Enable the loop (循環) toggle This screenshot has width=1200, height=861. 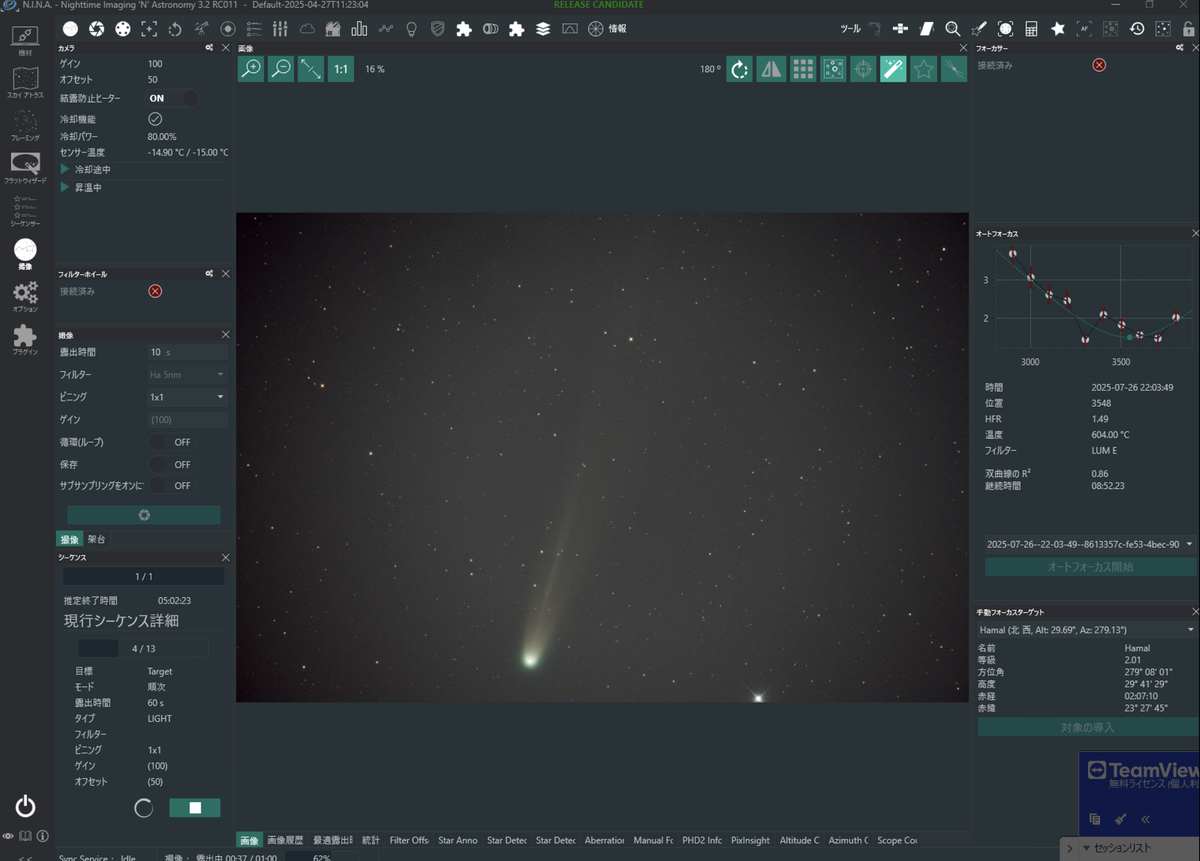coord(170,442)
